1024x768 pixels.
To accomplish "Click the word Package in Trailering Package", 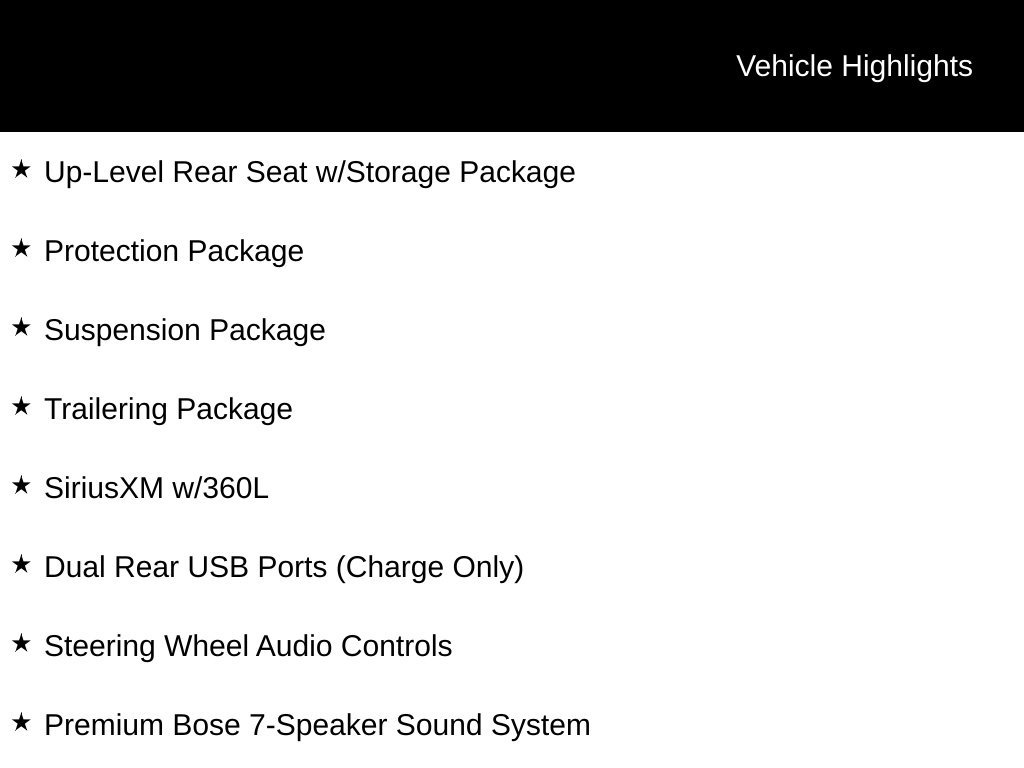I will (234, 411).
